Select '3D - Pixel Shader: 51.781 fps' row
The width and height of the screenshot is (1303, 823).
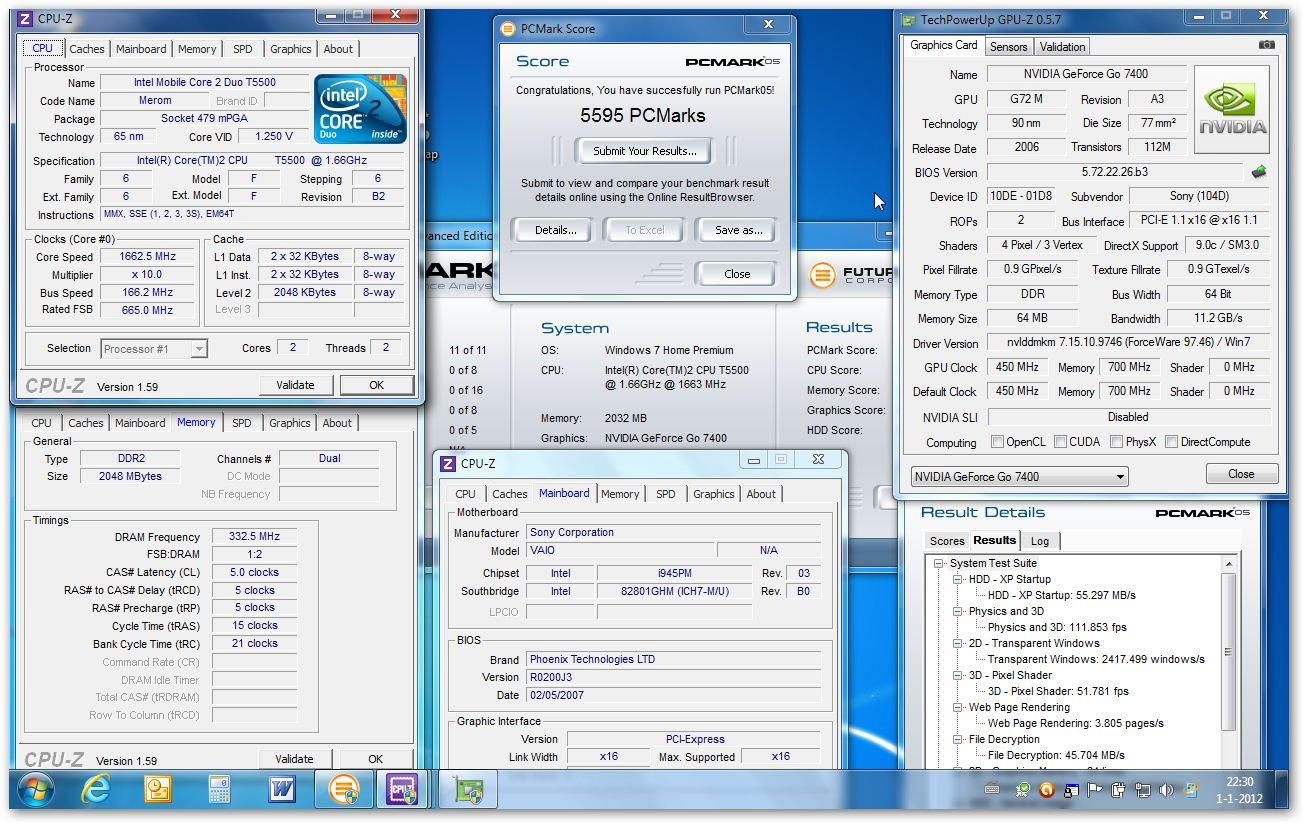point(1058,691)
